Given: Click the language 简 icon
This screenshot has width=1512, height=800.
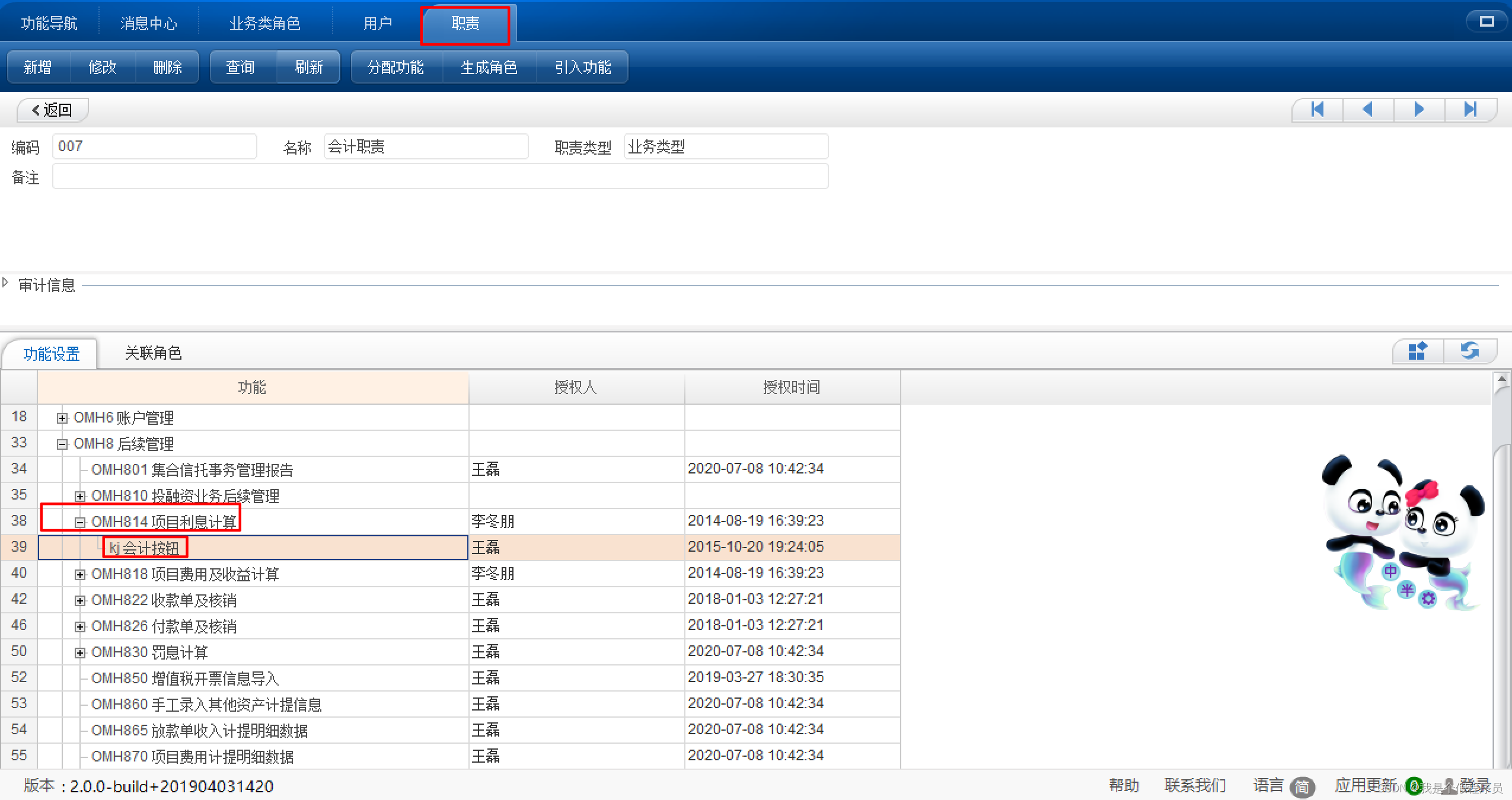Looking at the screenshot, I should coord(1302,786).
